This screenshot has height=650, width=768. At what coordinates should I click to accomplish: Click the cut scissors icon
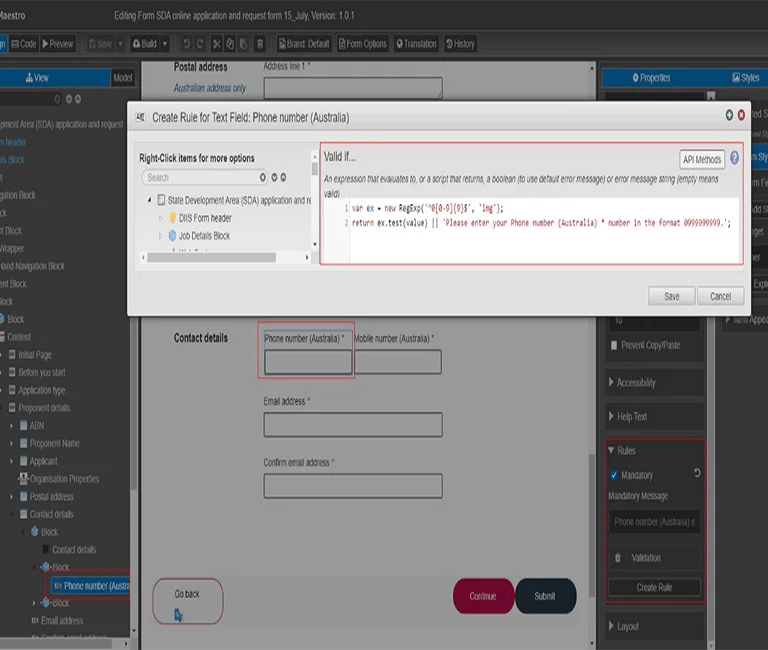point(216,44)
